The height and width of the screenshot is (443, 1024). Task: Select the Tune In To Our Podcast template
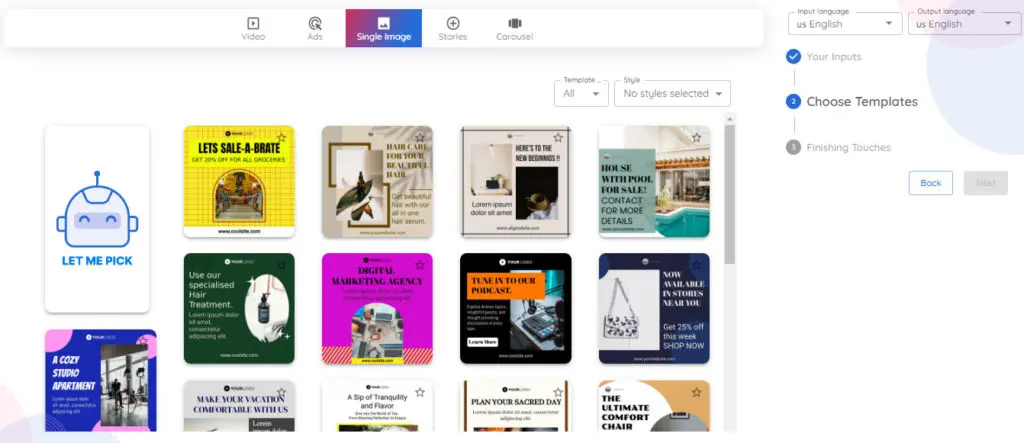click(x=516, y=308)
